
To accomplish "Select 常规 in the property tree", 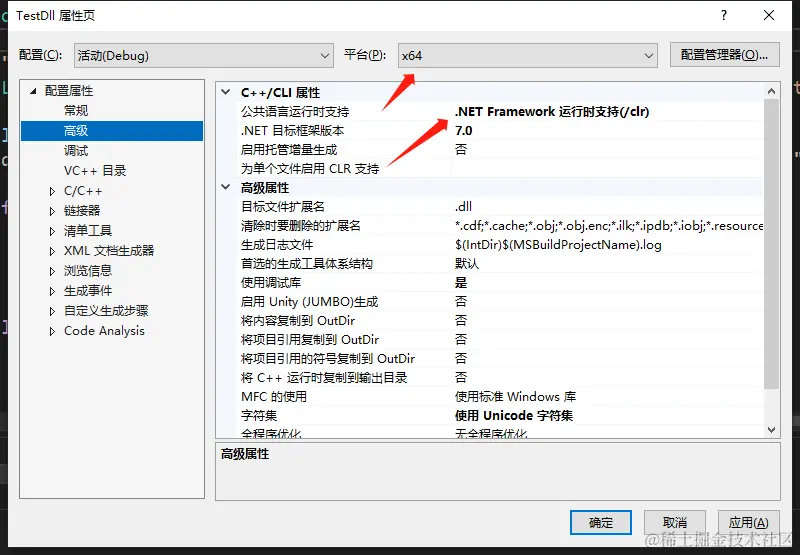I will coord(76,111).
